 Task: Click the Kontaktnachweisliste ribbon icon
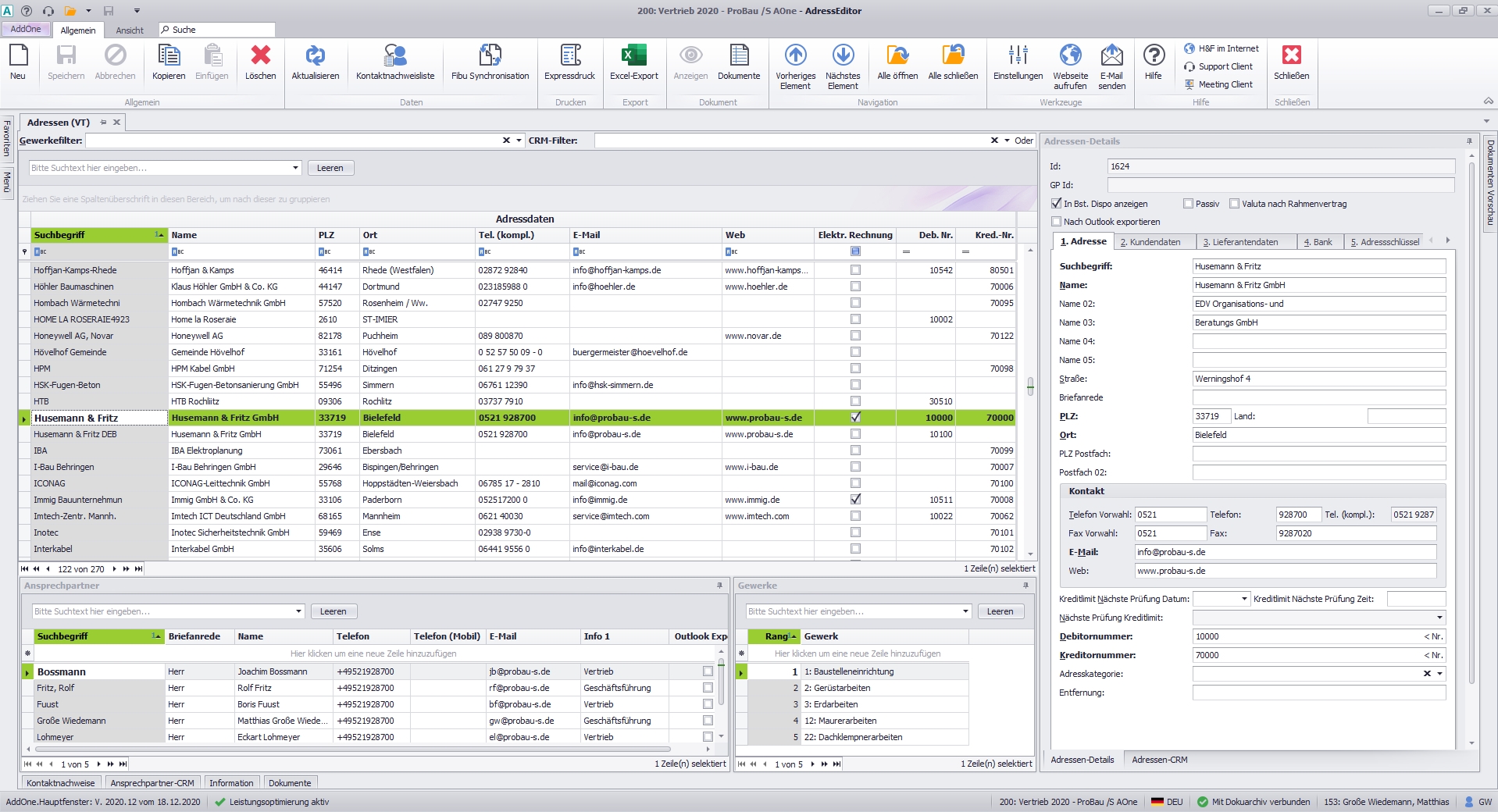(394, 56)
